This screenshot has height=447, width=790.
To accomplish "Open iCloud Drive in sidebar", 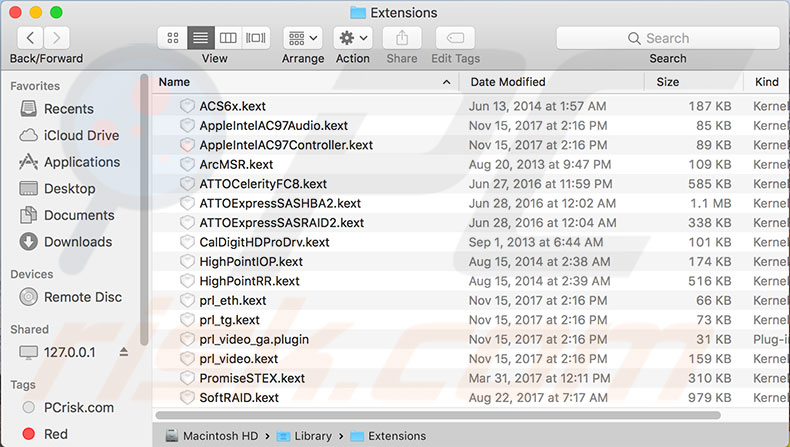I will (x=69, y=136).
